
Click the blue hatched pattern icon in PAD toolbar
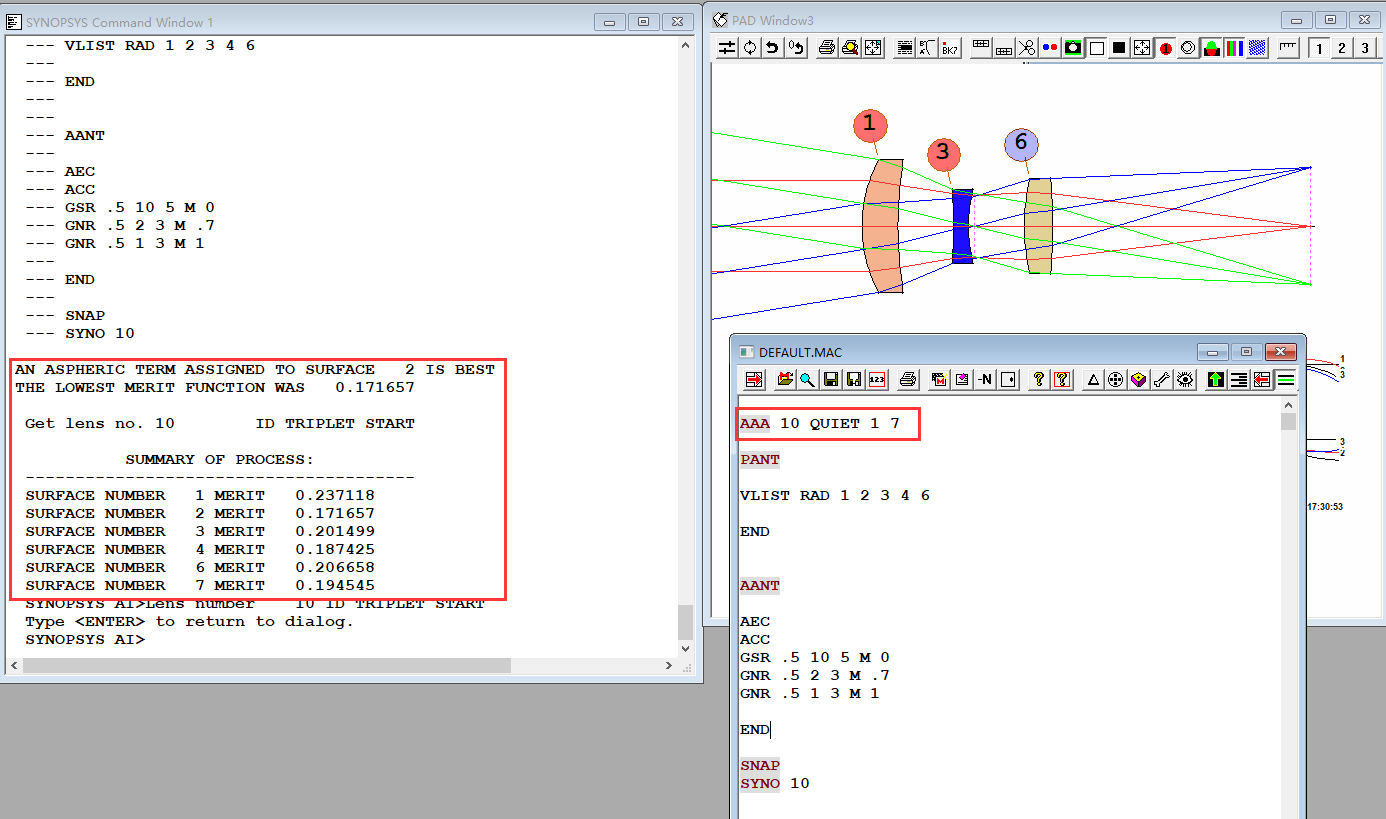(x=1257, y=48)
